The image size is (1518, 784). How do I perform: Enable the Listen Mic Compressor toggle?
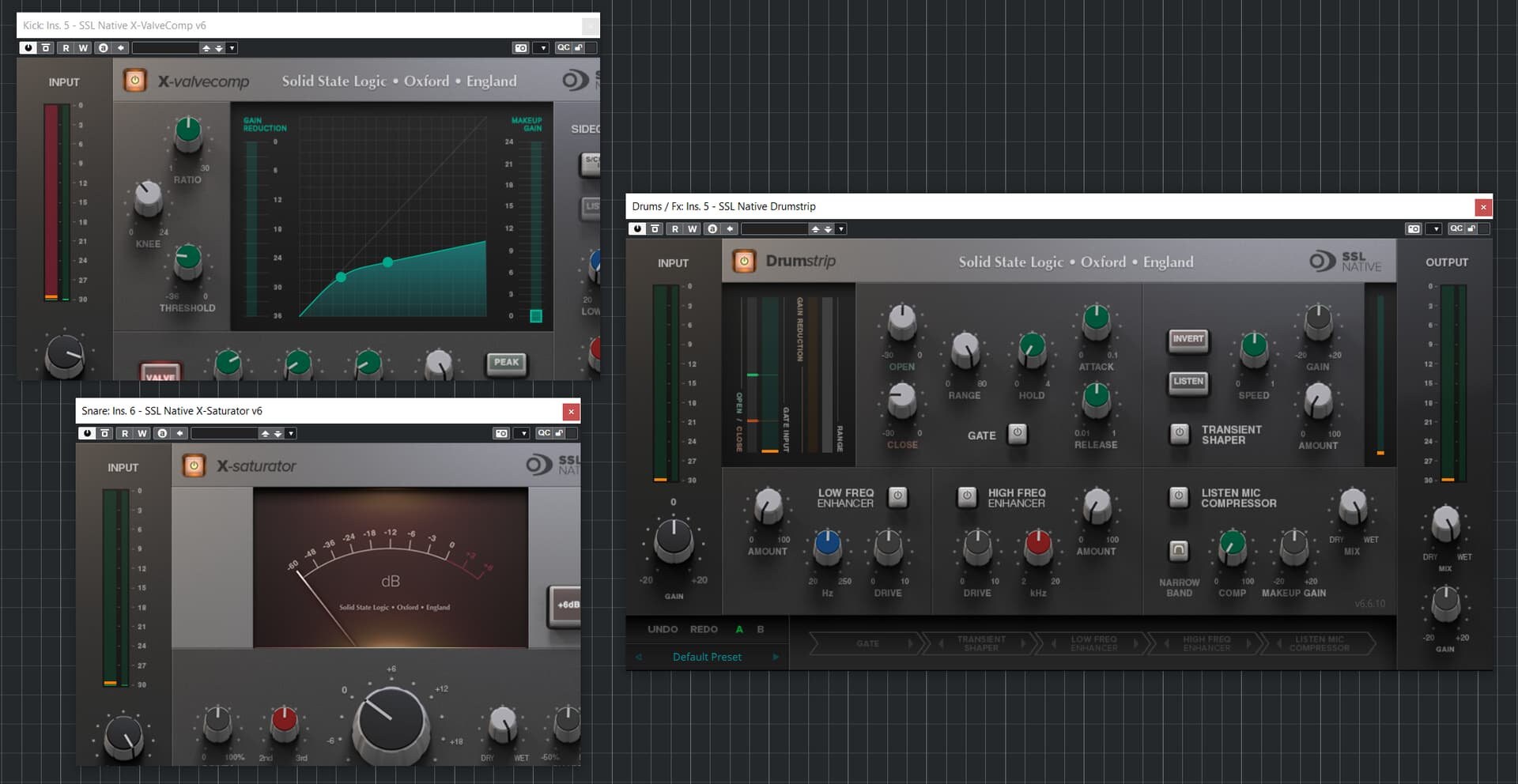coord(1179,496)
